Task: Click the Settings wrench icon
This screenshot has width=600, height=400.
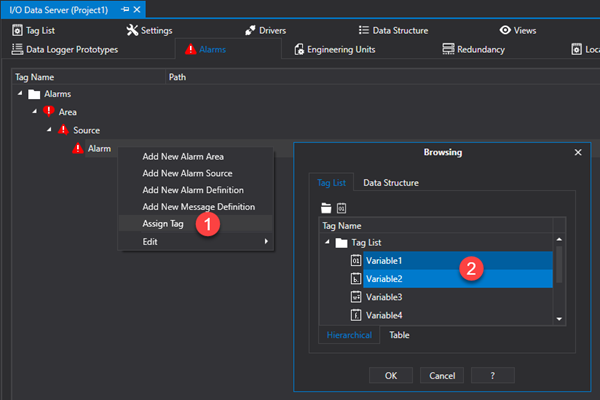Action: 132,31
